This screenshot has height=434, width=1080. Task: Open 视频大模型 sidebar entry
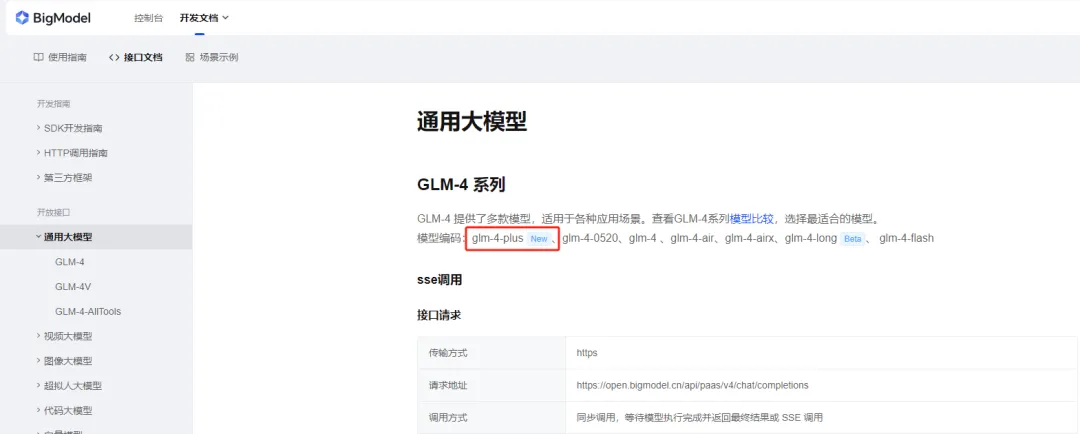point(68,336)
